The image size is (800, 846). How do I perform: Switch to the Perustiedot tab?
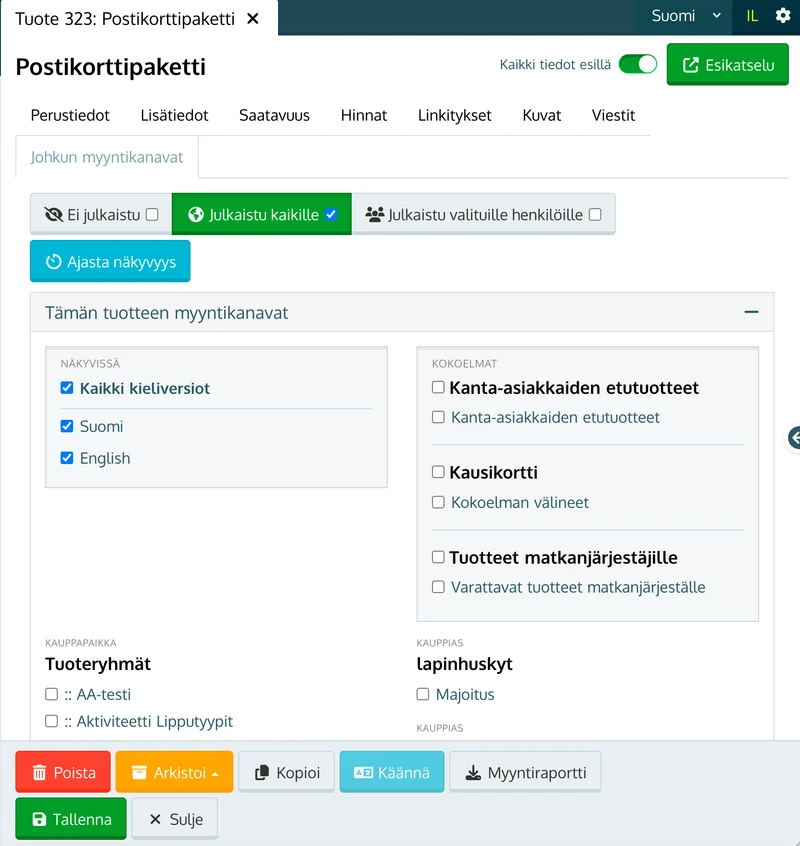coord(70,115)
